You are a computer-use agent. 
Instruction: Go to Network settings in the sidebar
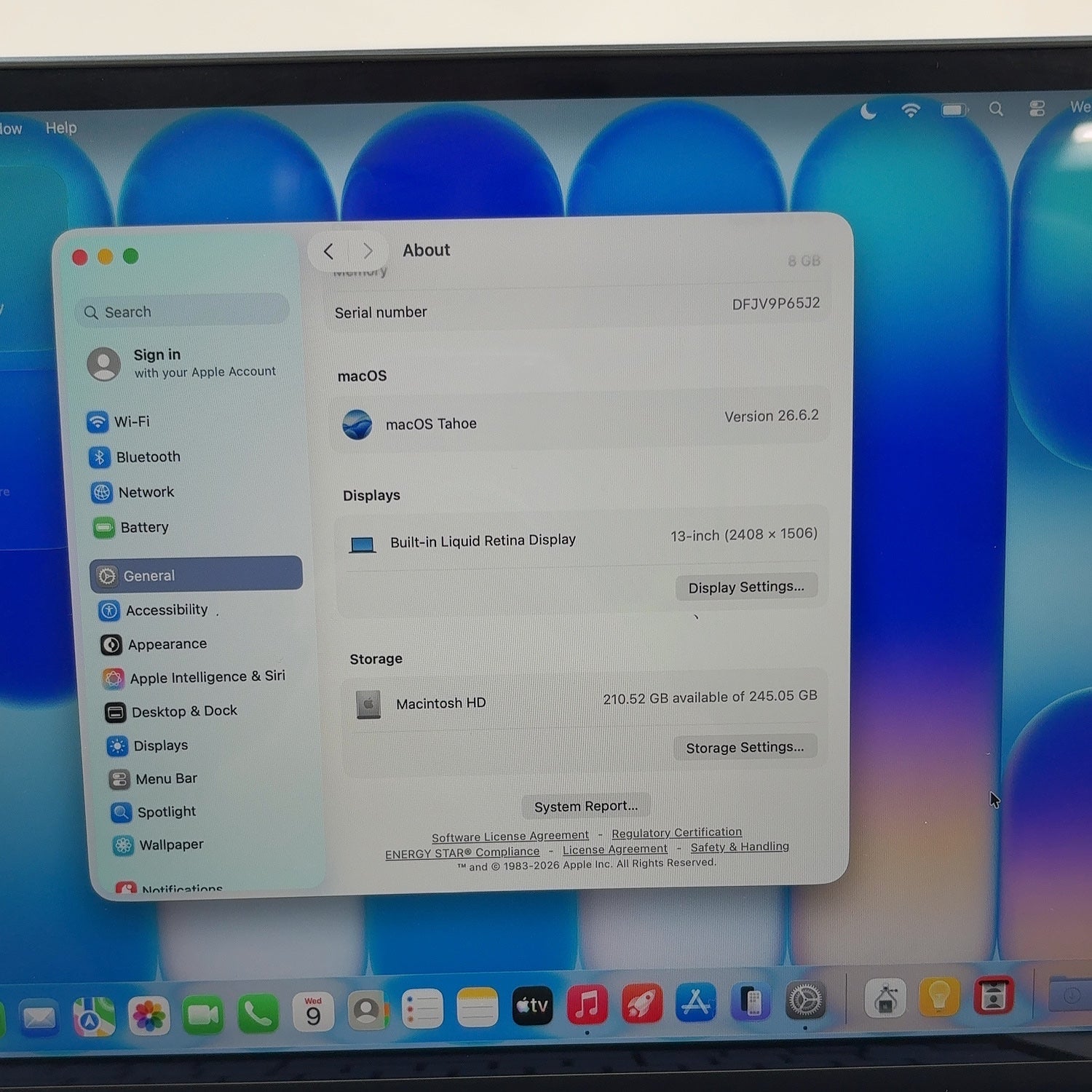tap(133, 492)
